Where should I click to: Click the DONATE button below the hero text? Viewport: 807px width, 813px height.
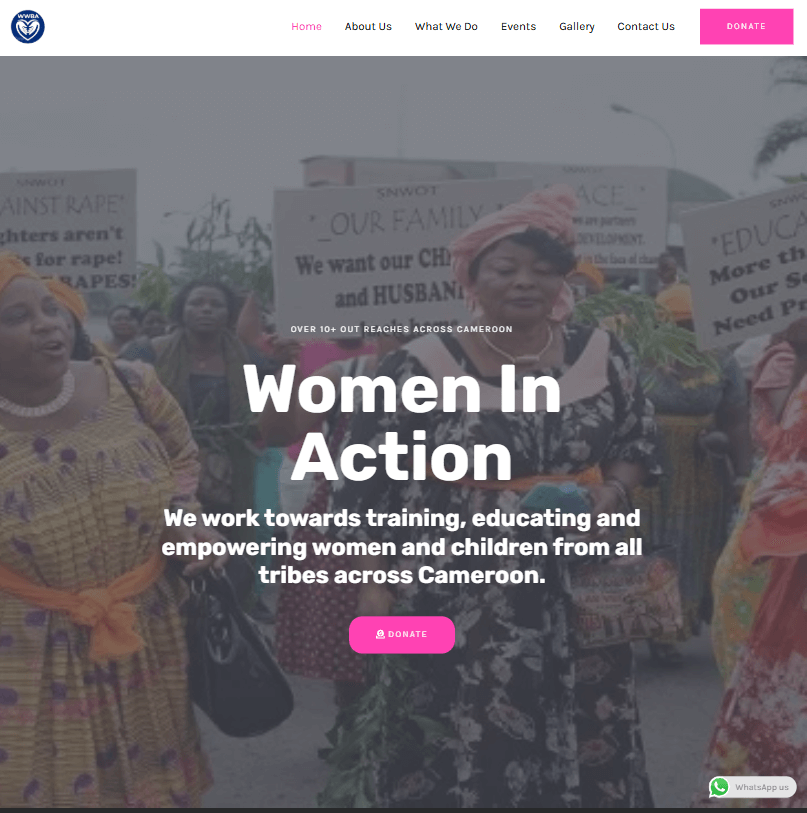[402, 635]
